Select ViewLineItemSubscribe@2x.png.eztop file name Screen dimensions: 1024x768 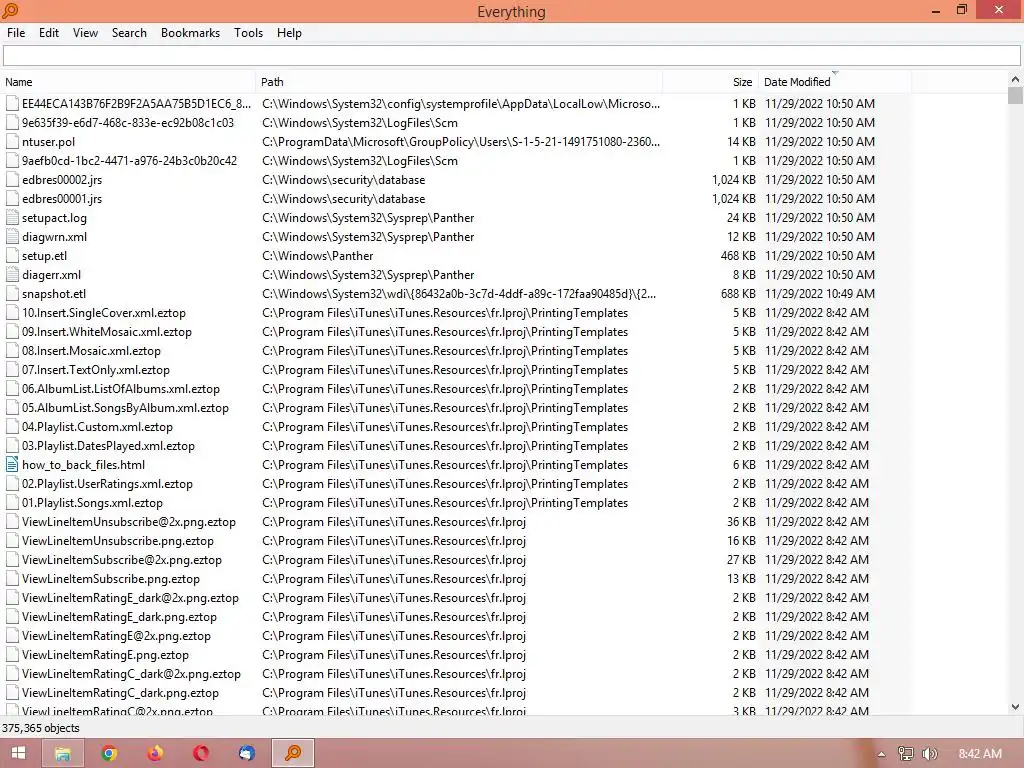[122, 560]
